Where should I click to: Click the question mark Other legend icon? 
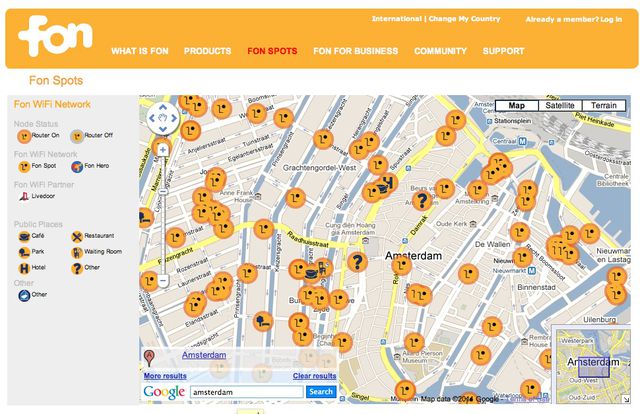(77, 268)
